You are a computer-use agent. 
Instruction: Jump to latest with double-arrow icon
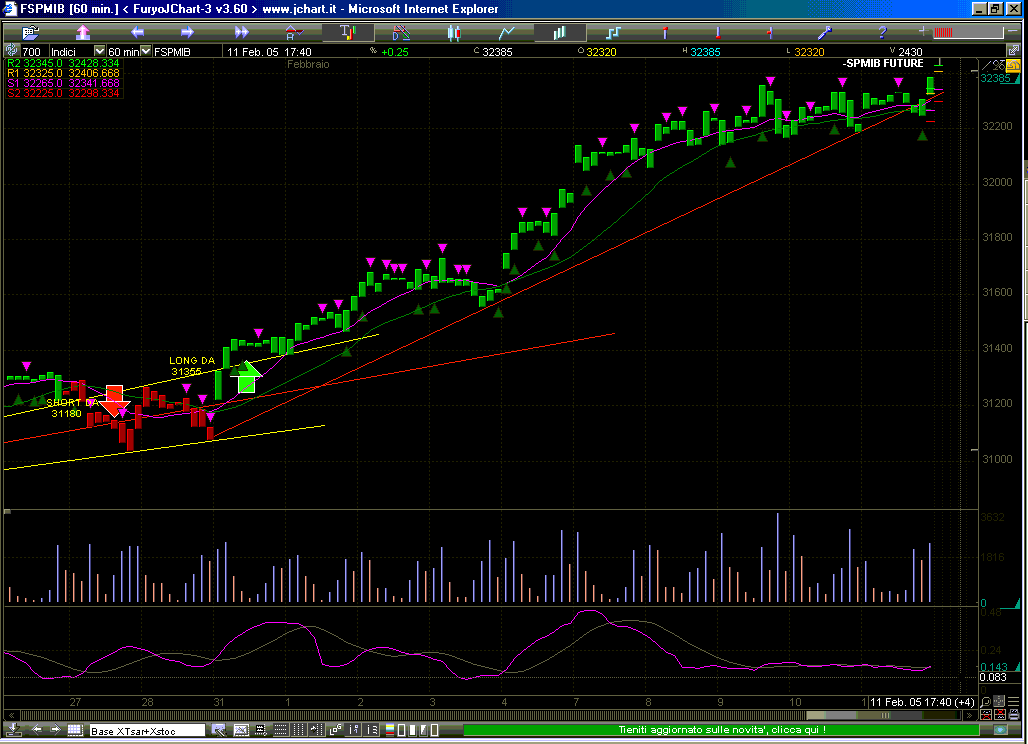click(241, 32)
